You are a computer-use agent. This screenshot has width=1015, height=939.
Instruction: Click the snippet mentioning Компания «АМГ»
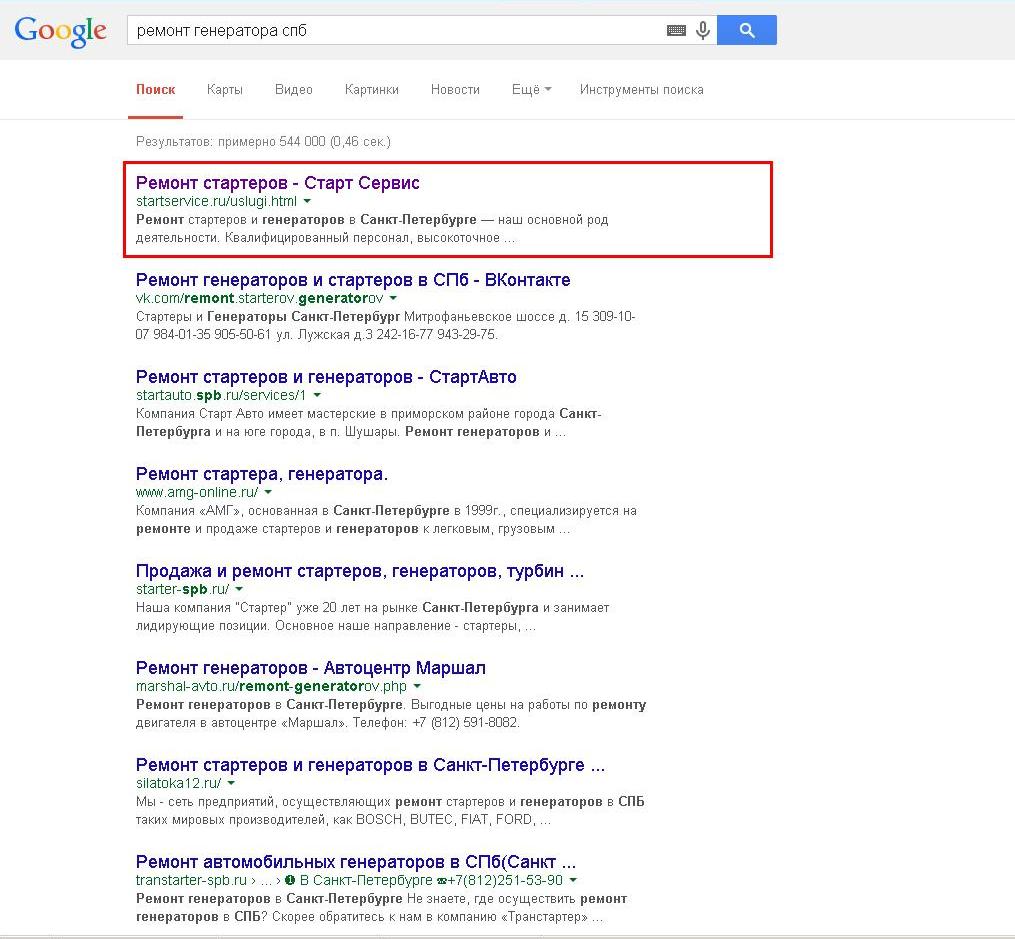(386, 520)
